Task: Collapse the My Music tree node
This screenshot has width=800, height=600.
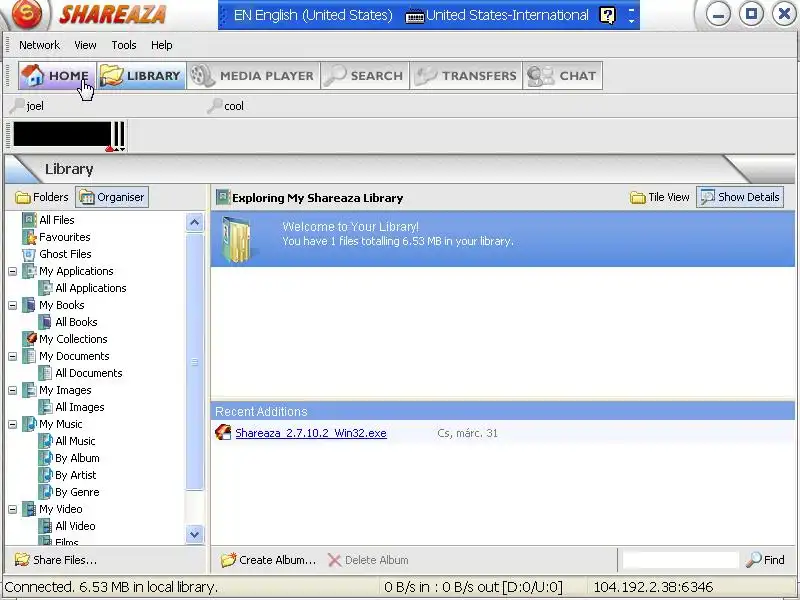Action: pyautogui.click(x=13, y=424)
